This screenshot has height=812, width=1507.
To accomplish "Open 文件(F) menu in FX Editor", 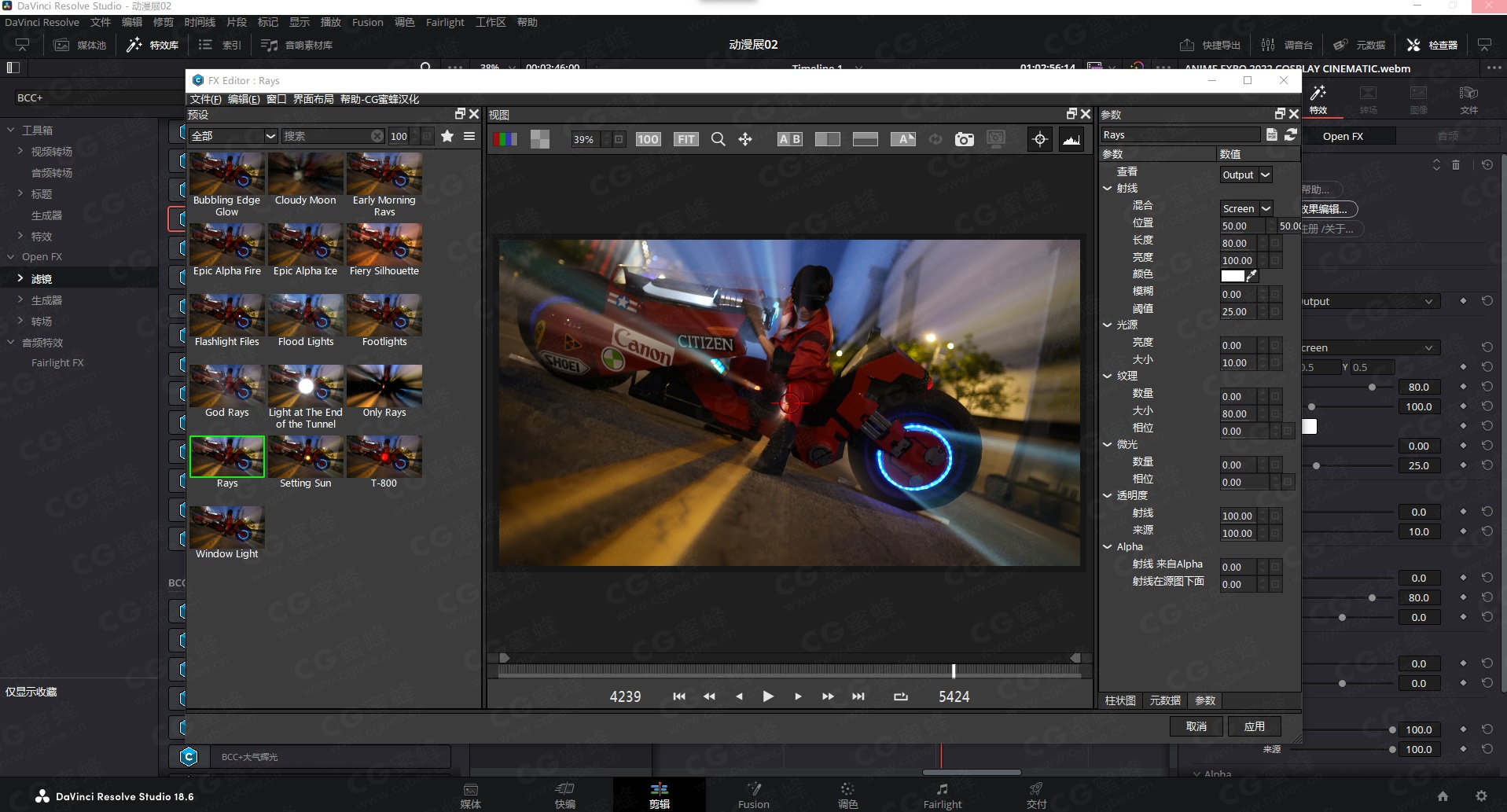I will click(x=205, y=99).
